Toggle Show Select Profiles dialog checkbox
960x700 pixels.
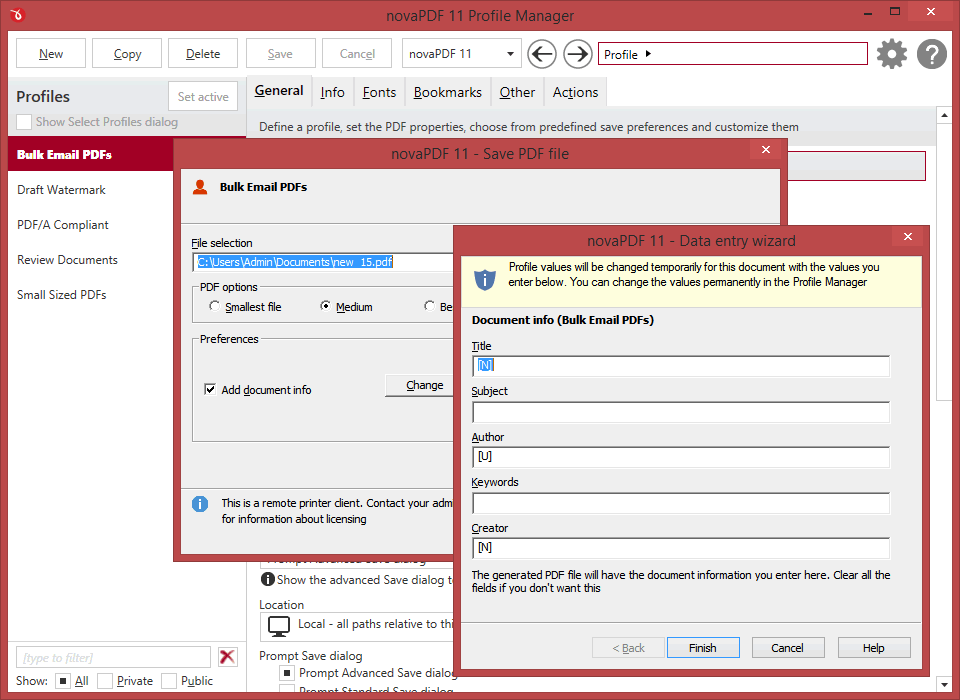coord(24,122)
